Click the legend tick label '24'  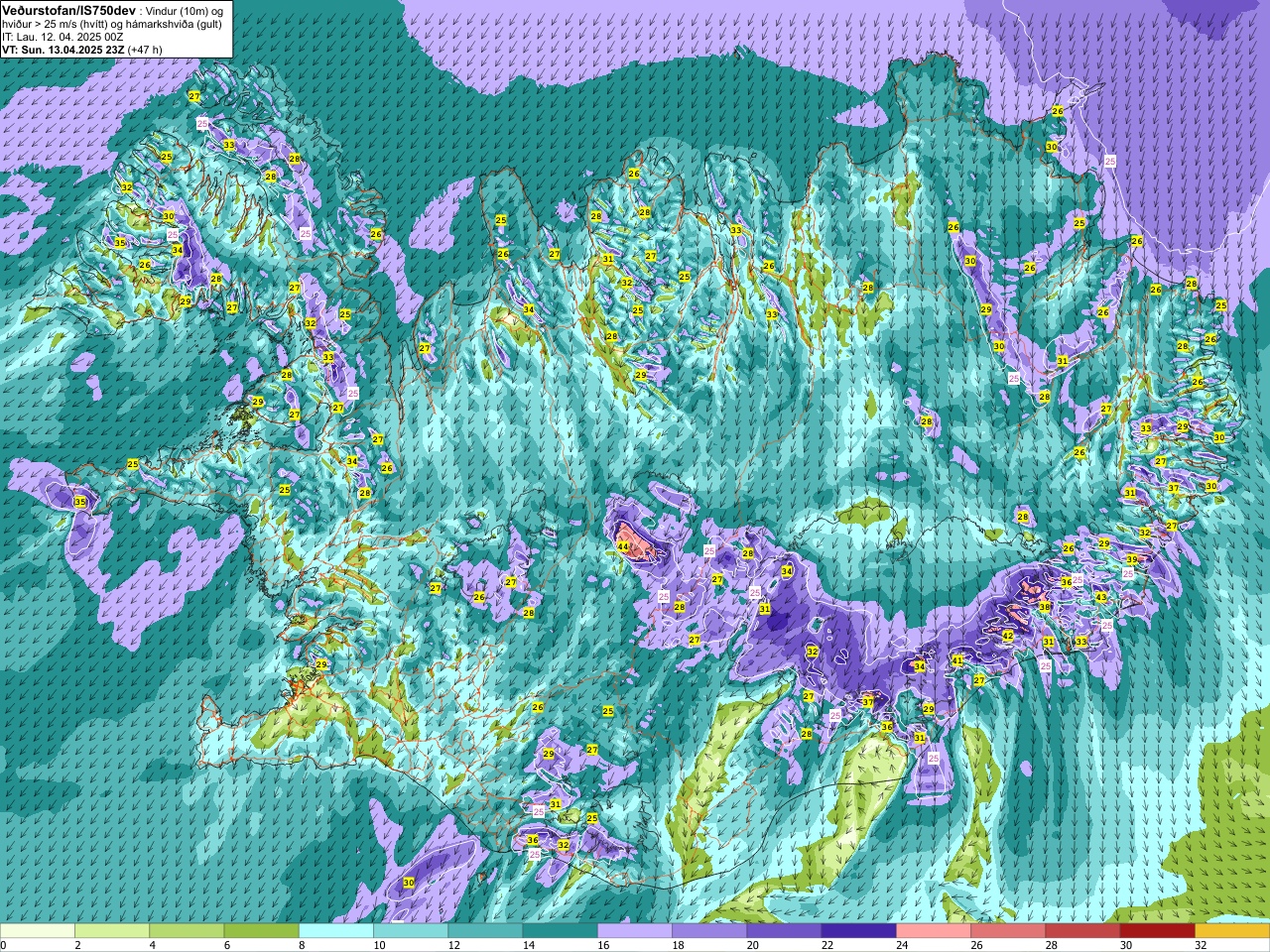[x=903, y=946]
